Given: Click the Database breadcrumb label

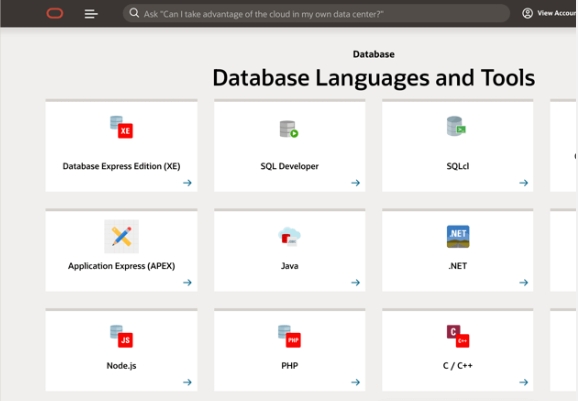Looking at the screenshot, I should [373, 54].
